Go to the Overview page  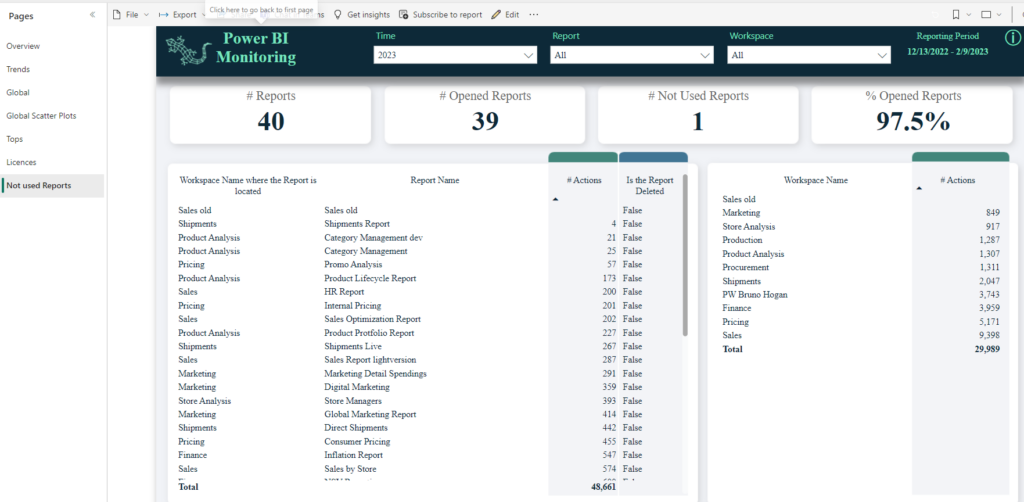23,46
